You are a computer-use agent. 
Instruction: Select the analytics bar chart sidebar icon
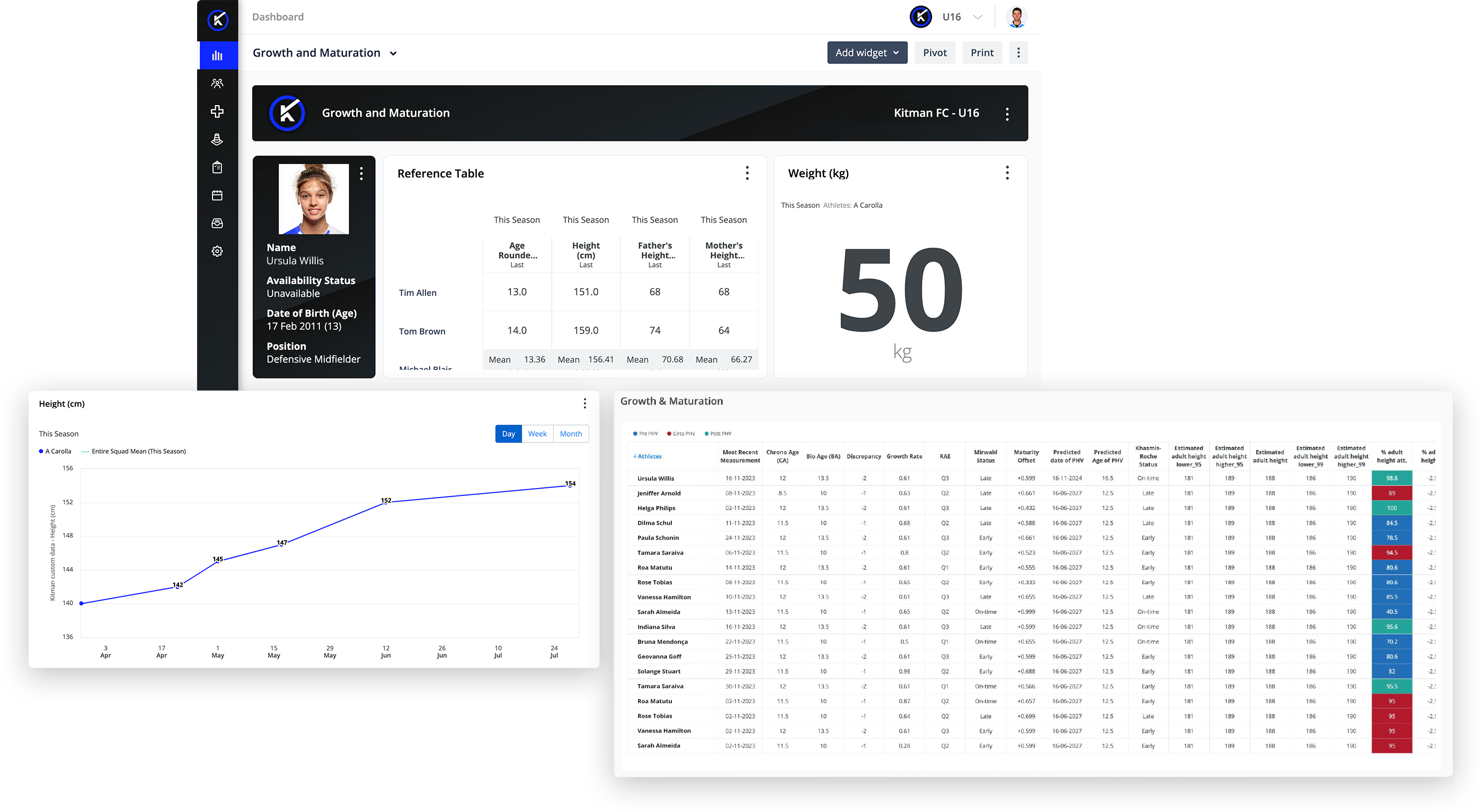pyautogui.click(x=217, y=56)
